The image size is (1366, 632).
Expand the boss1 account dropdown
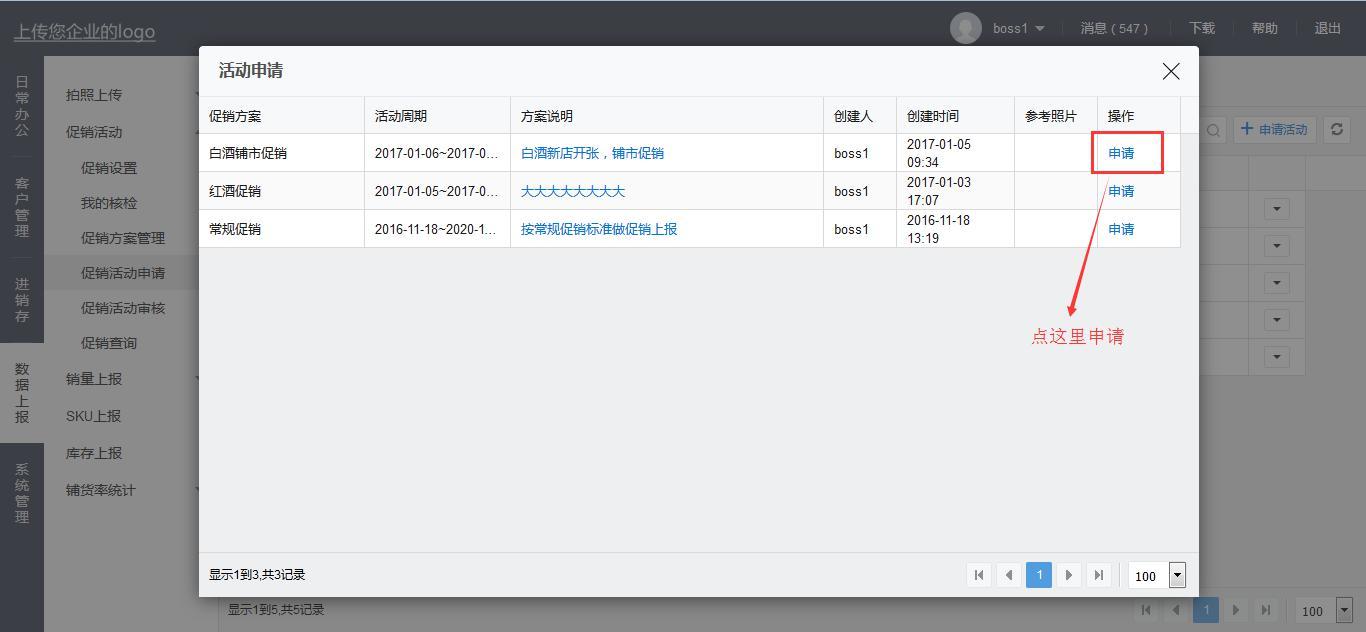1040,29
